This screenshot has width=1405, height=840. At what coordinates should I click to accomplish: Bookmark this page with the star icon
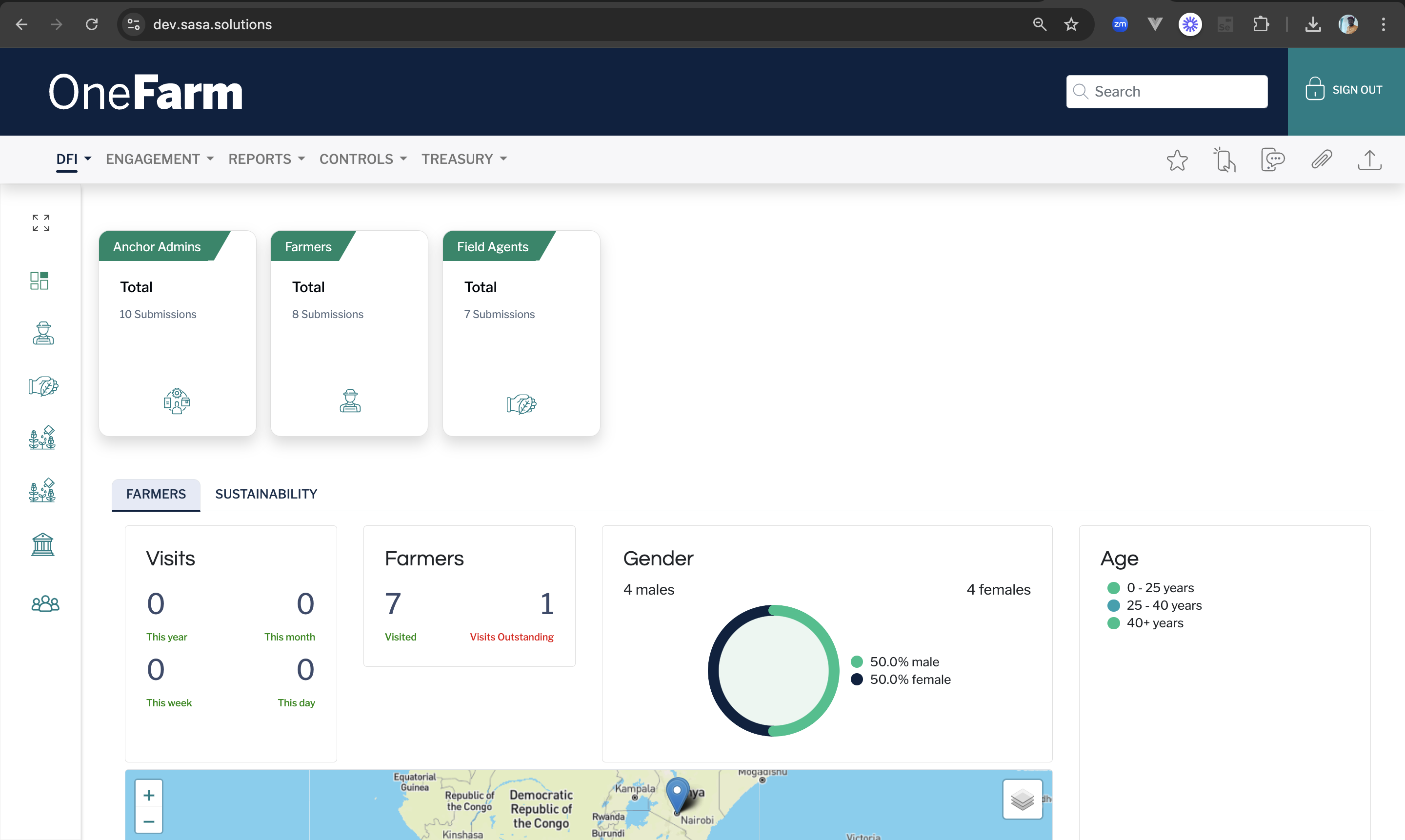(x=1071, y=24)
